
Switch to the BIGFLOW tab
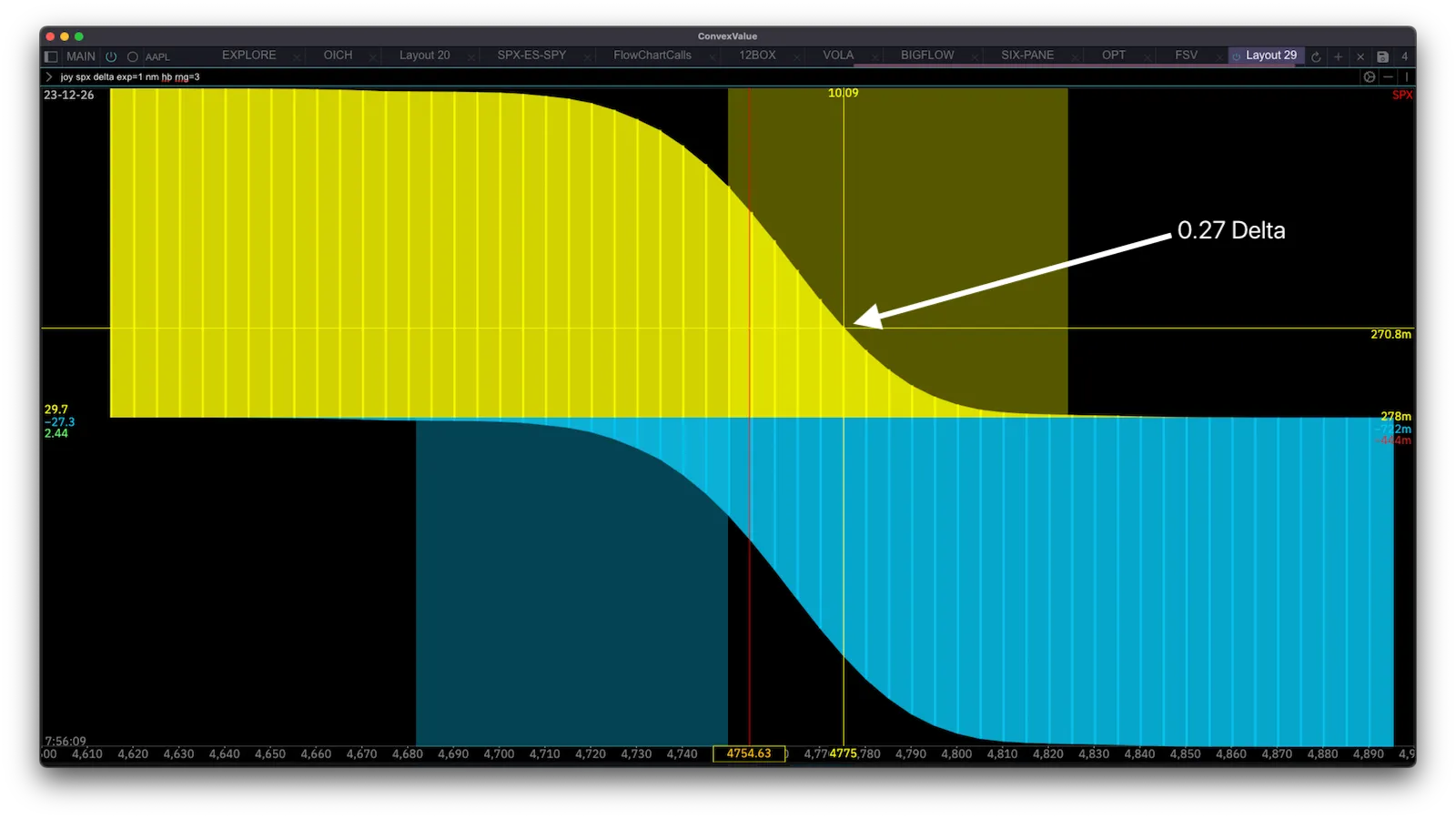(927, 56)
